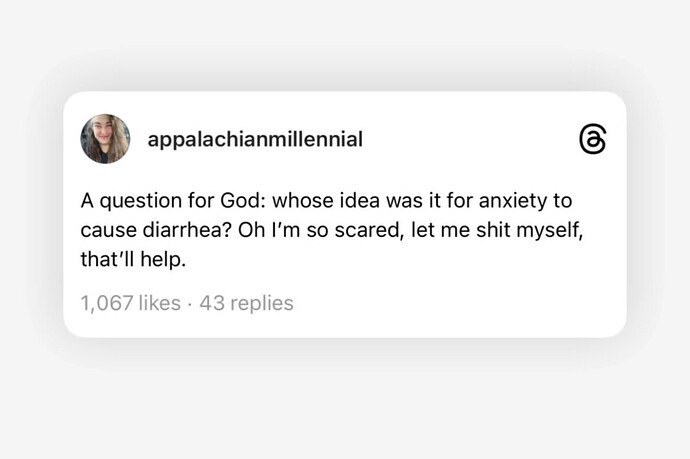This screenshot has width=690, height=459.
Task: Open appalachianmillennial's profile picture
Action: tap(105, 139)
